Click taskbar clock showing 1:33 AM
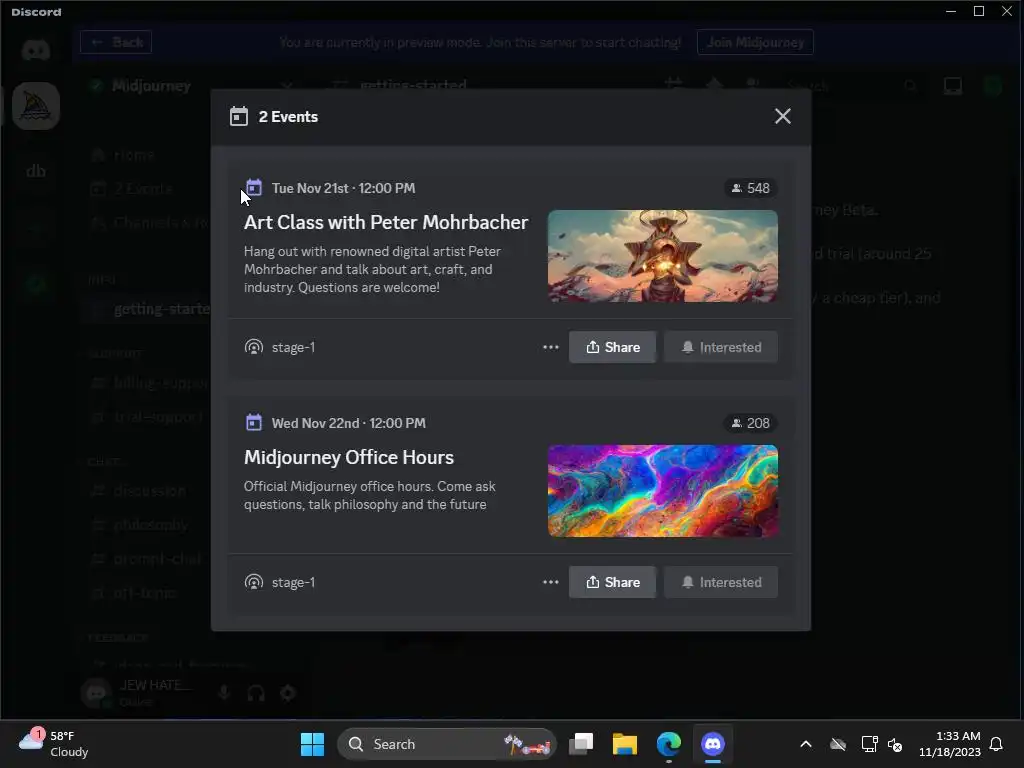Image resolution: width=1024 pixels, height=768 pixels. [950, 744]
